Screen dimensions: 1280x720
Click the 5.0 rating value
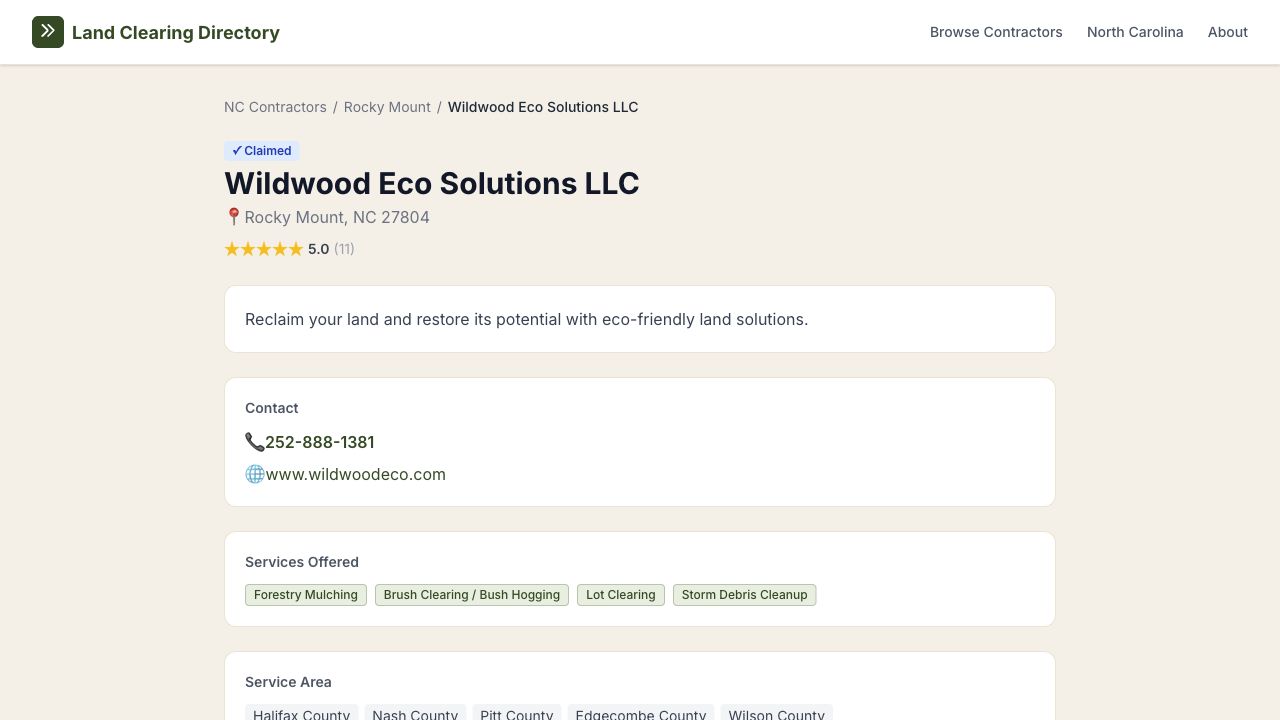(x=318, y=249)
